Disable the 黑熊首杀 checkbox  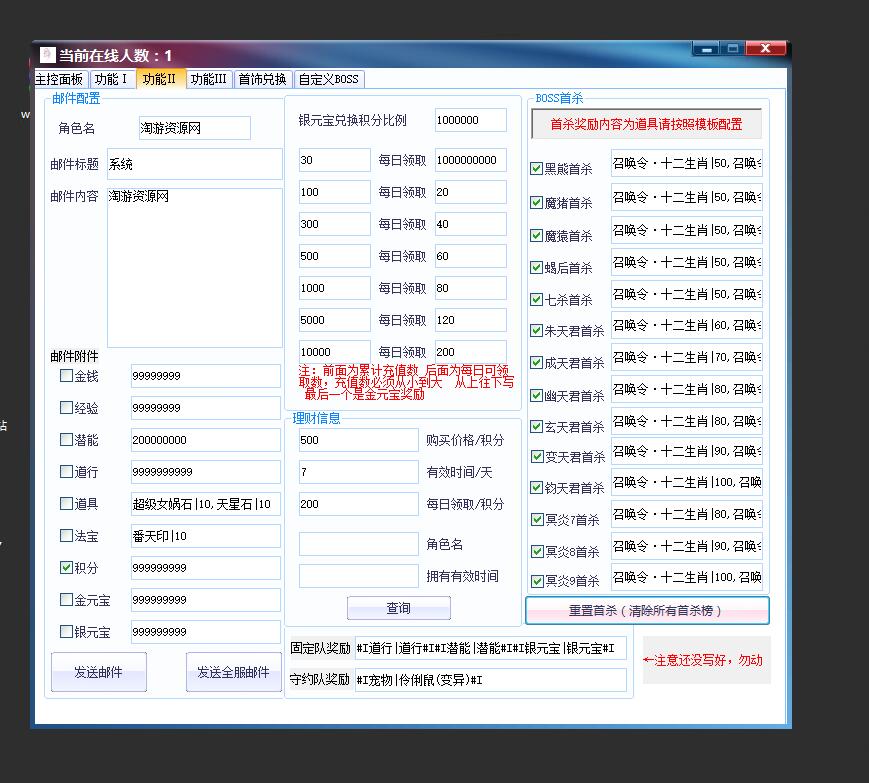pos(537,169)
